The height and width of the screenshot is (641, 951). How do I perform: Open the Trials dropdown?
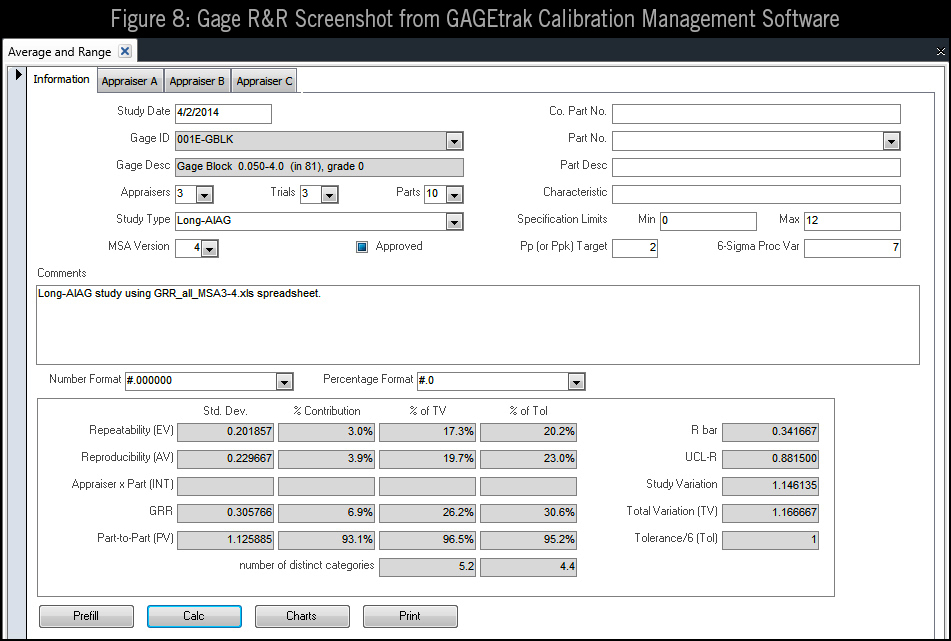329,194
